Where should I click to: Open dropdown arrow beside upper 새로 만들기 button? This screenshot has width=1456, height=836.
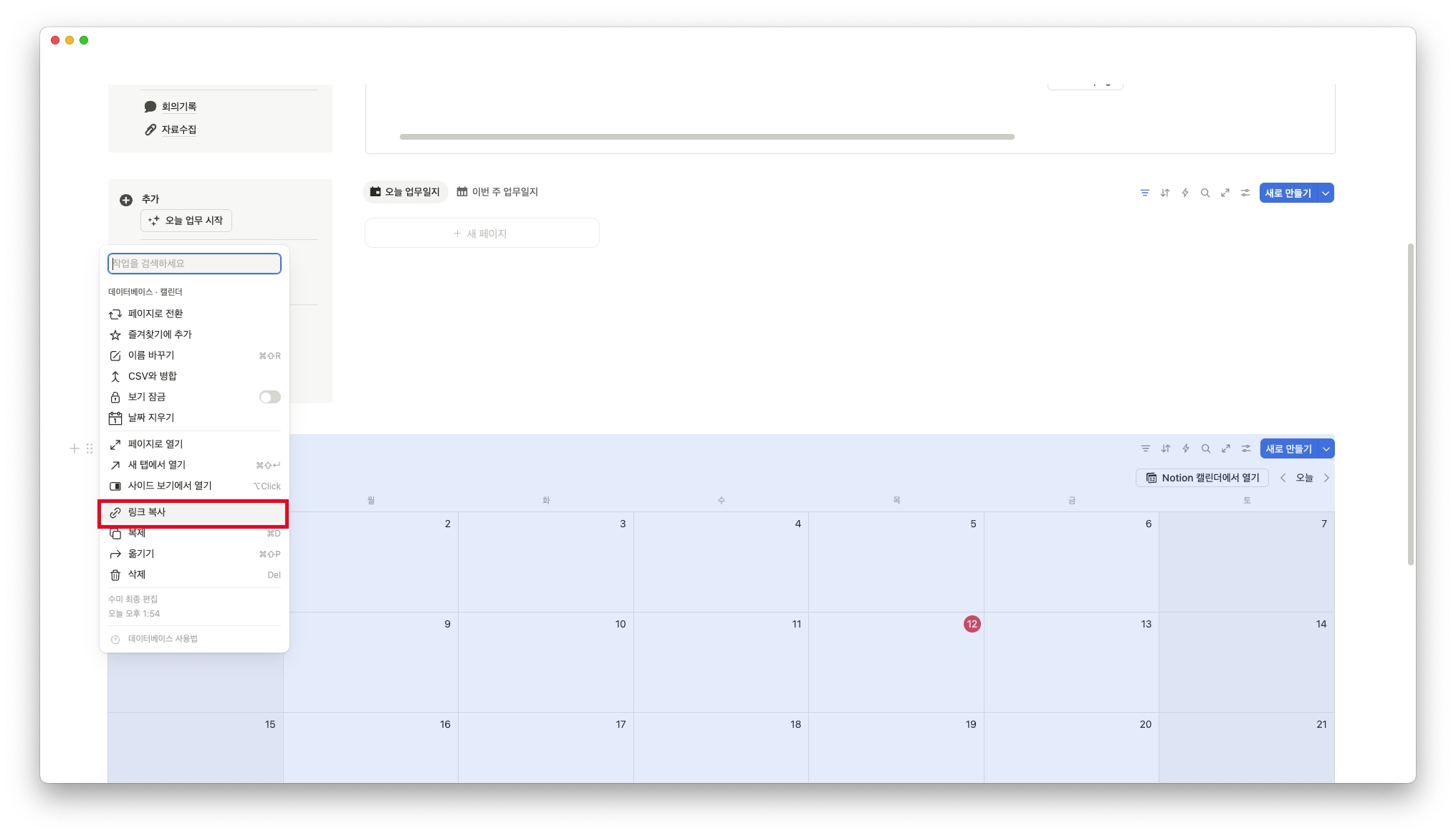click(x=1326, y=193)
